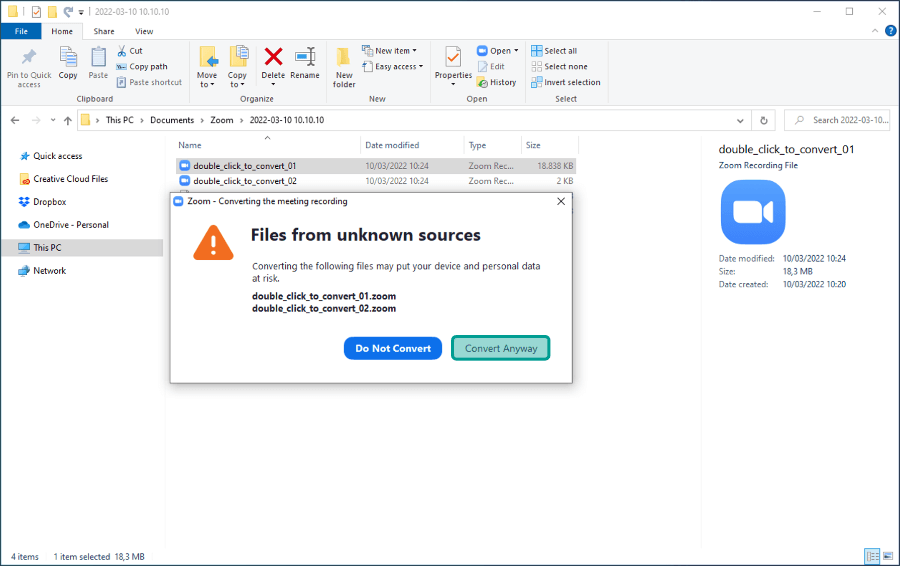
Task: Select This PC in the navigation pane
Action: click(82, 248)
